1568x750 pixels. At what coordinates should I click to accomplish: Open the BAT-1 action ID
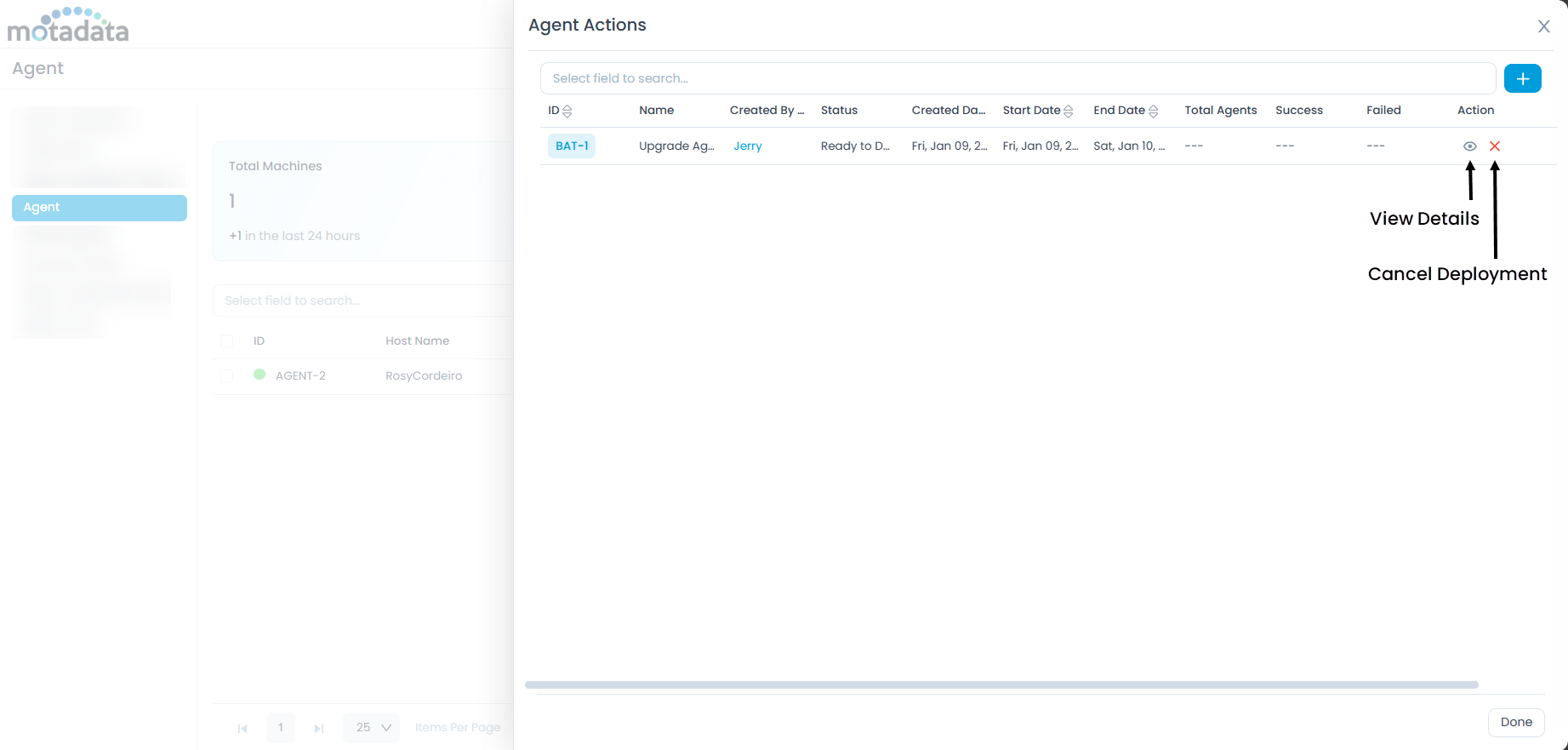point(572,146)
